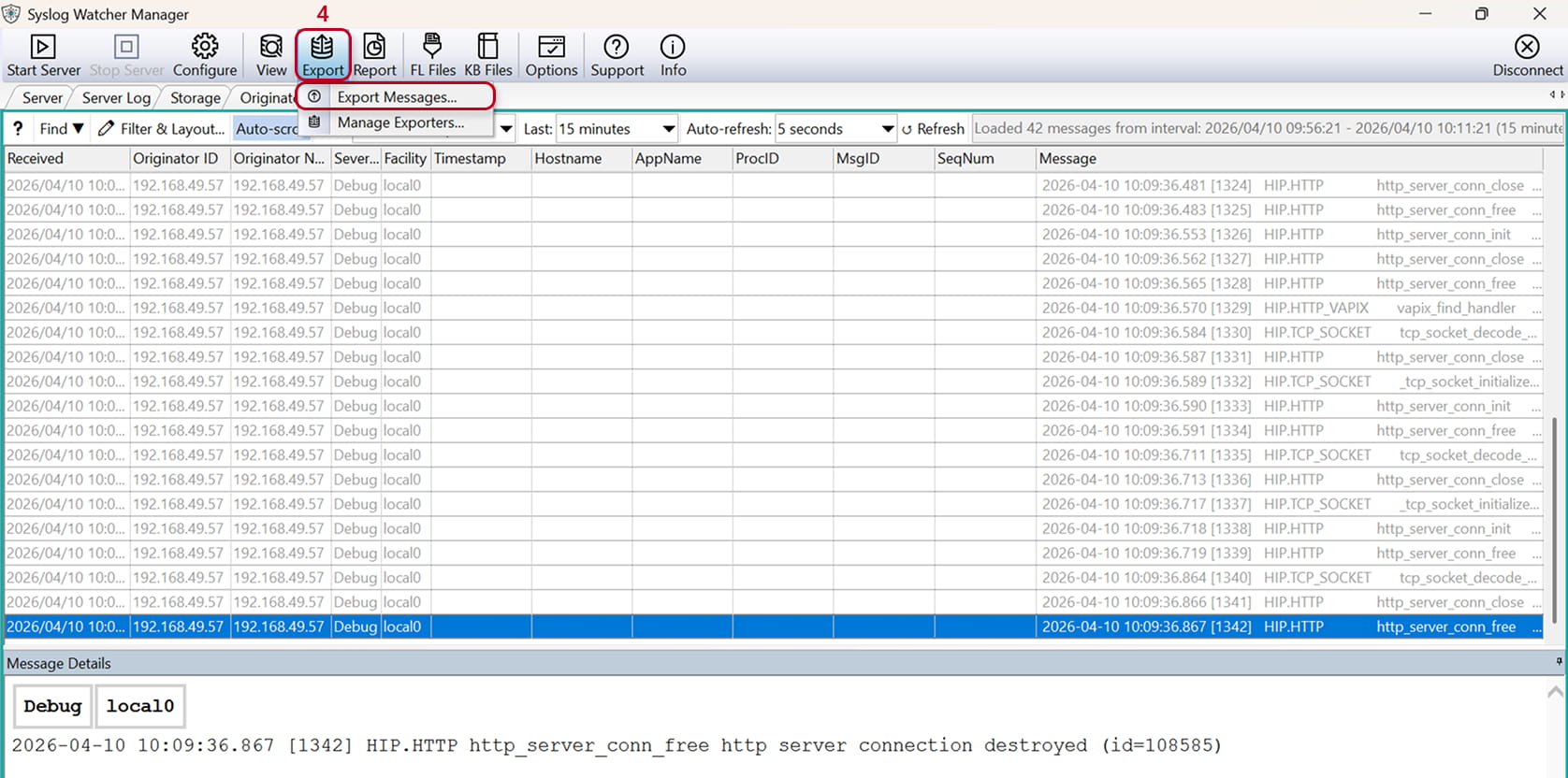The image size is (1568, 778).
Task: Click the SeqNum column header
Action: [984, 158]
